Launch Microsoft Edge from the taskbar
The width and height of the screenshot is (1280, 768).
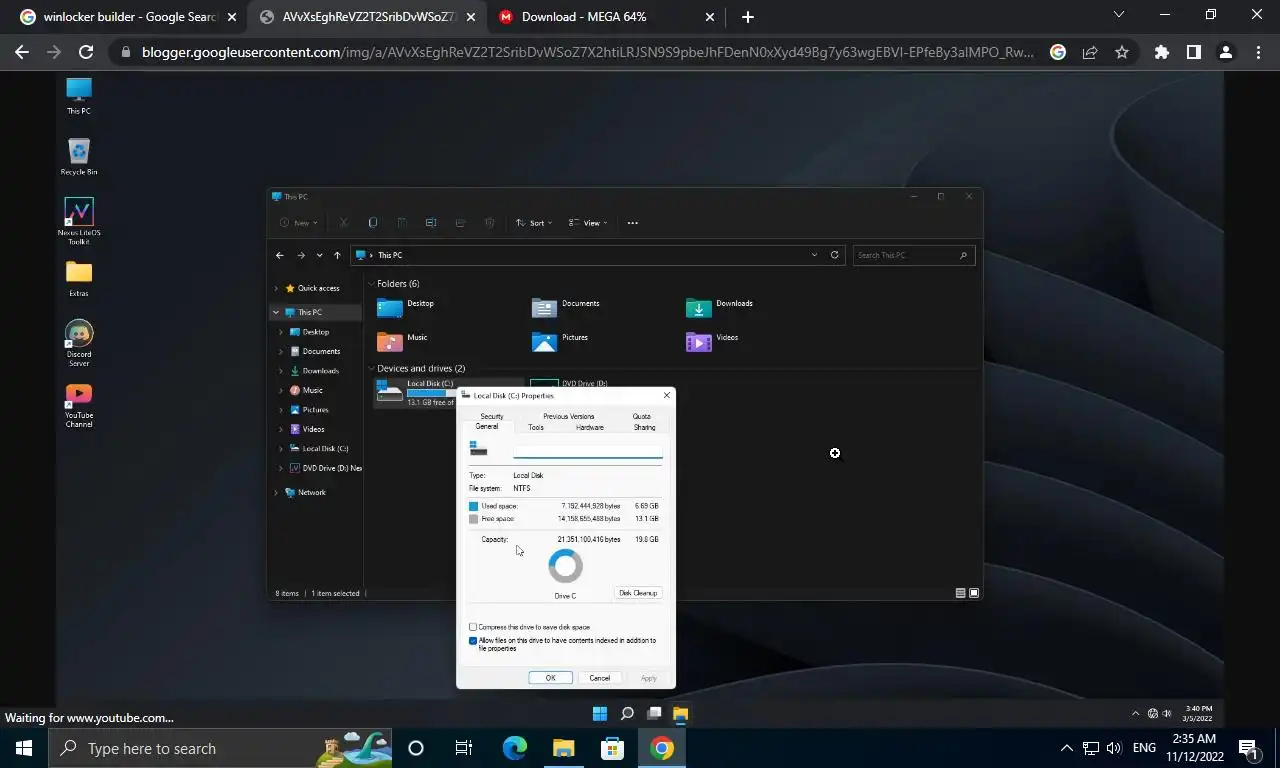(x=514, y=748)
